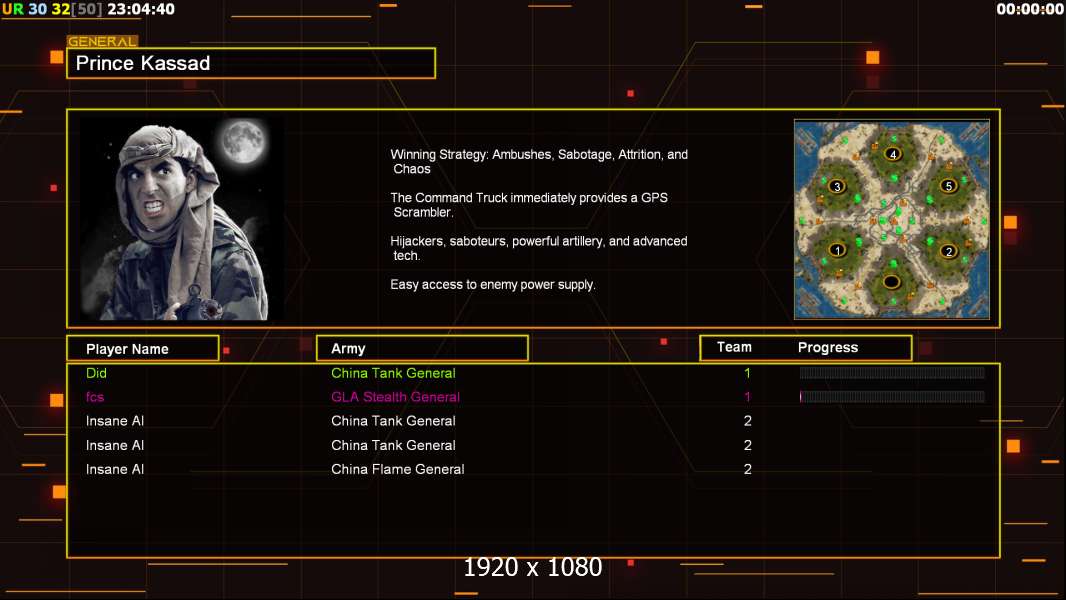This screenshot has height=600, width=1066.
Task: Click the GENERAL label tag
Action: (102, 41)
